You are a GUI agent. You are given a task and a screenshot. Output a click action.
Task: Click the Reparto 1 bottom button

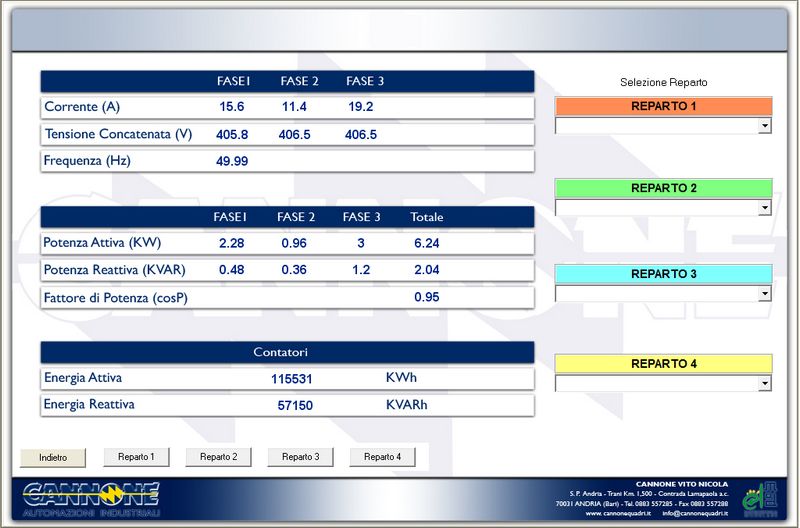pyautogui.click(x=136, y=457)
